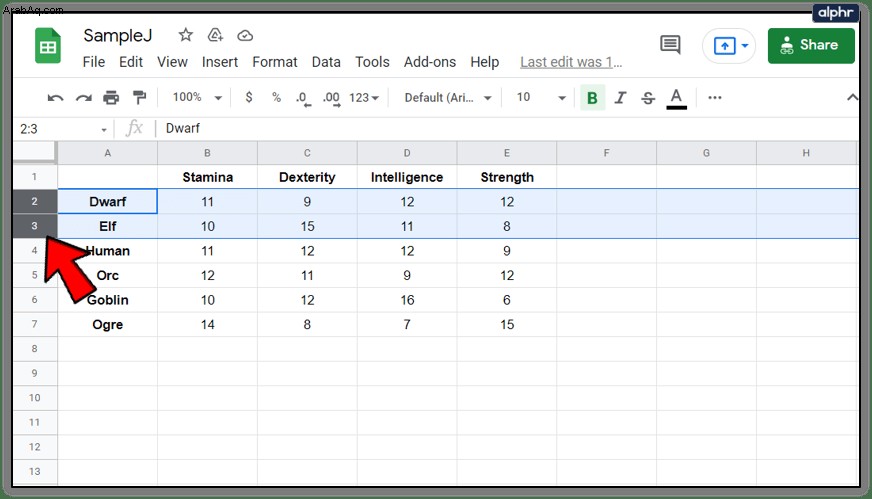
Task: Open the Add-ons menu
Action: (430, 62)
